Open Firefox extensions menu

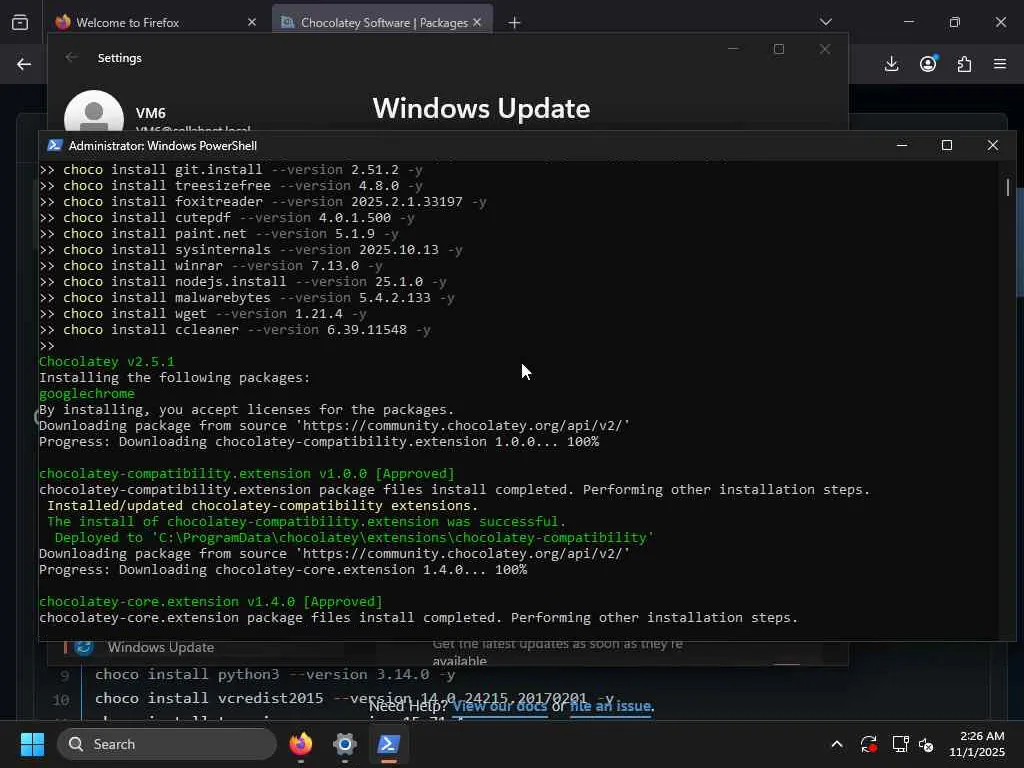964,64
